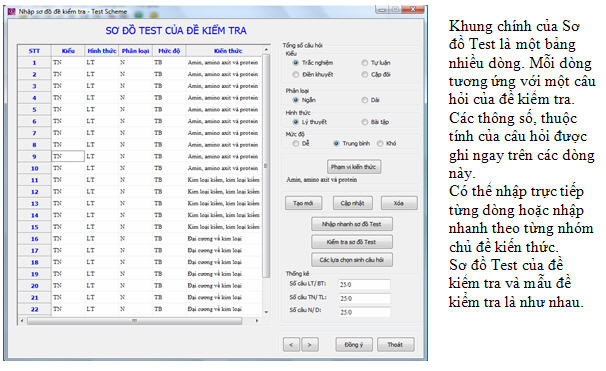The height and width of the screenshot is (371, 606).
Task: Select row number 11 header
Action: click(34, 180)
